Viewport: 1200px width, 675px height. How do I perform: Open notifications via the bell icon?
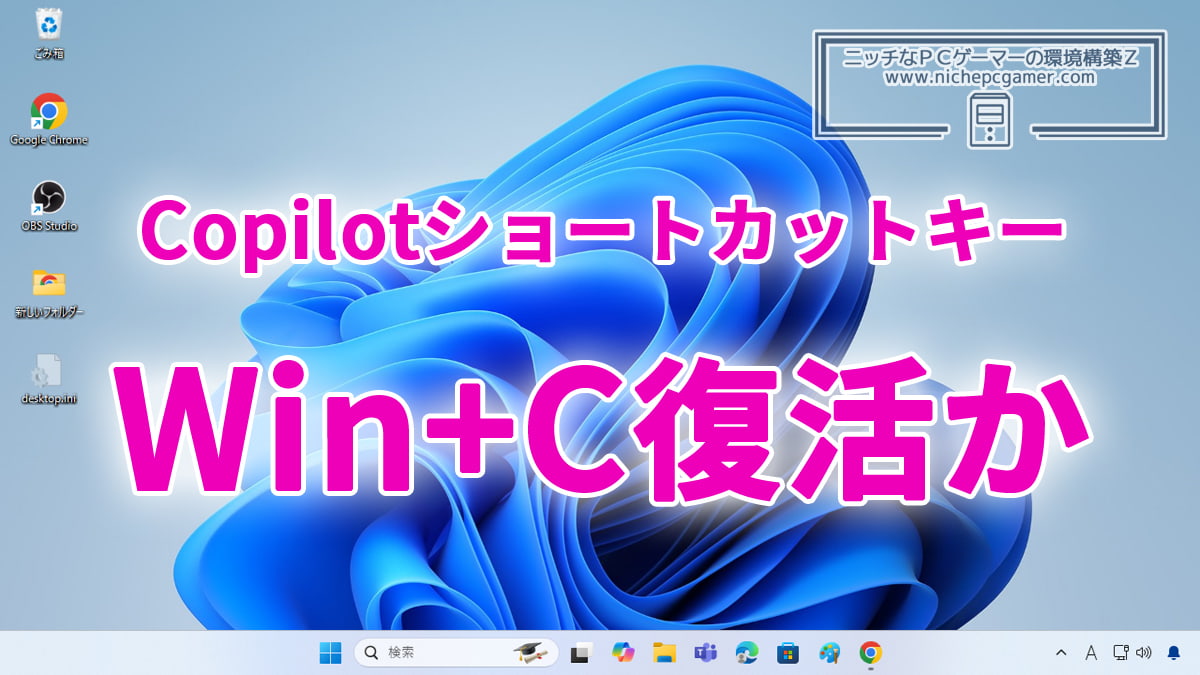click(x=1174, y=653)
